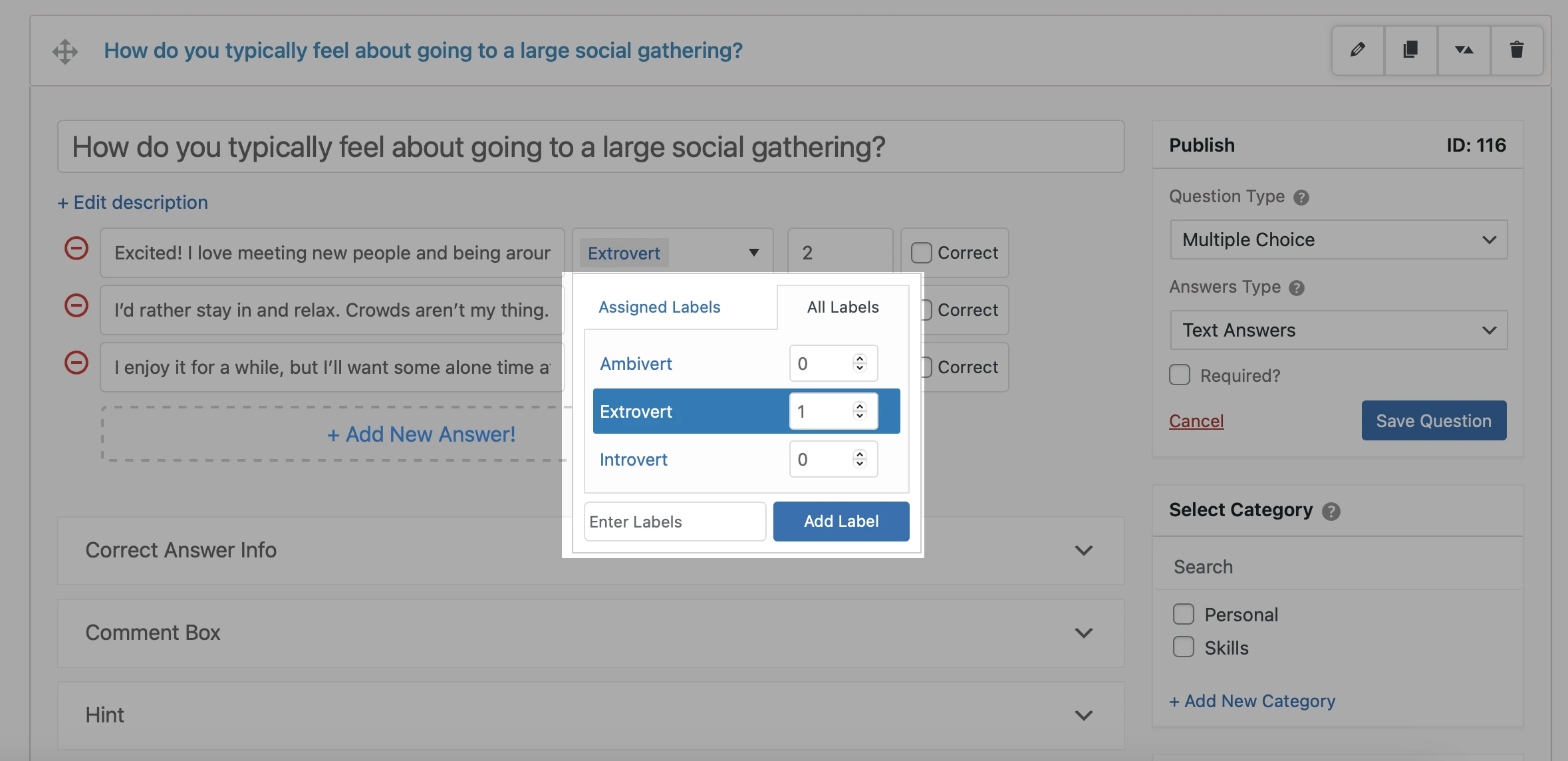Remove the 'I'd rather stay in' answer
Viewport: 1568px width, 761px height.
coord(76,305)
